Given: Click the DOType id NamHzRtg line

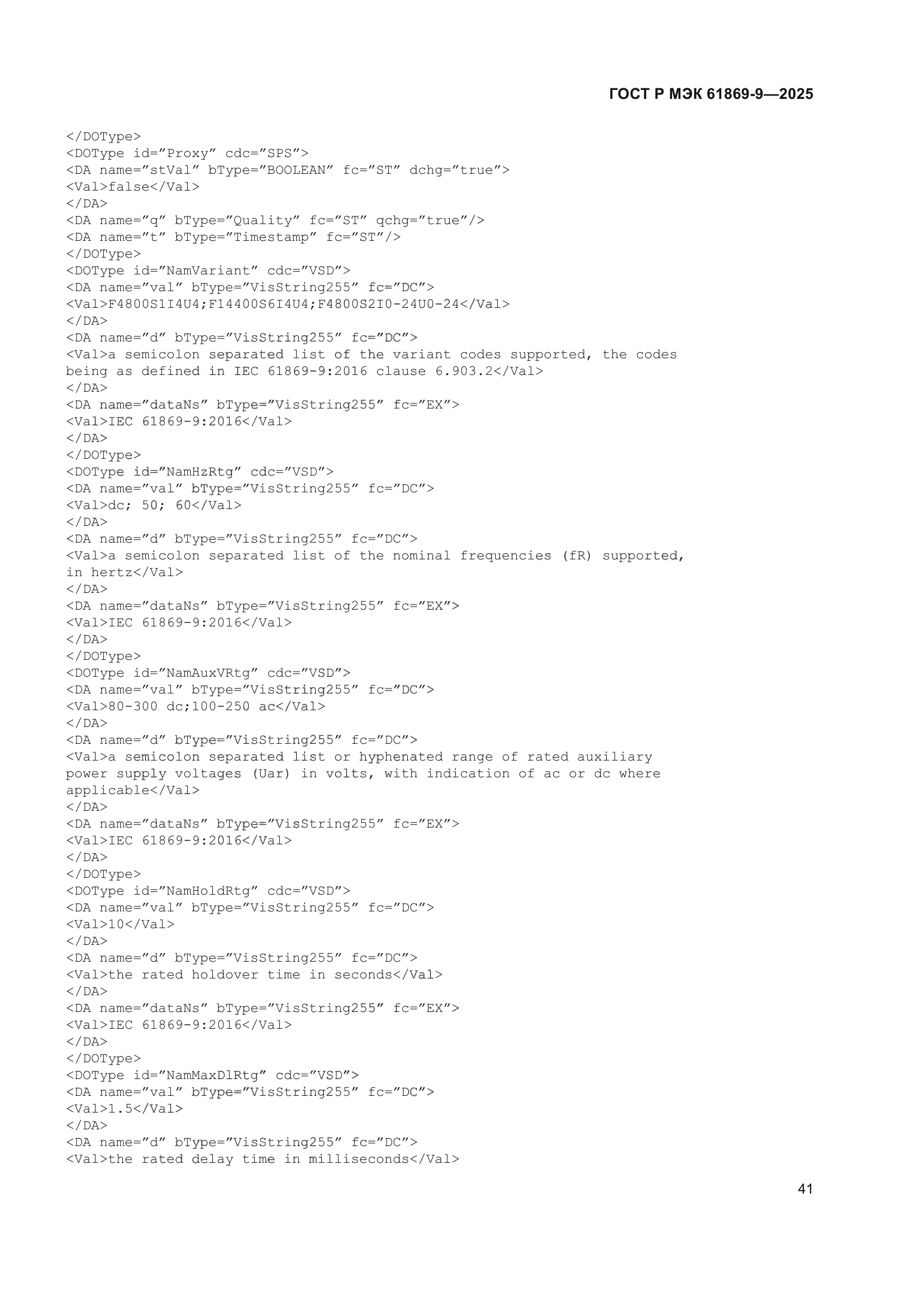Looking at the screenshot, I should tap(199, 472).
